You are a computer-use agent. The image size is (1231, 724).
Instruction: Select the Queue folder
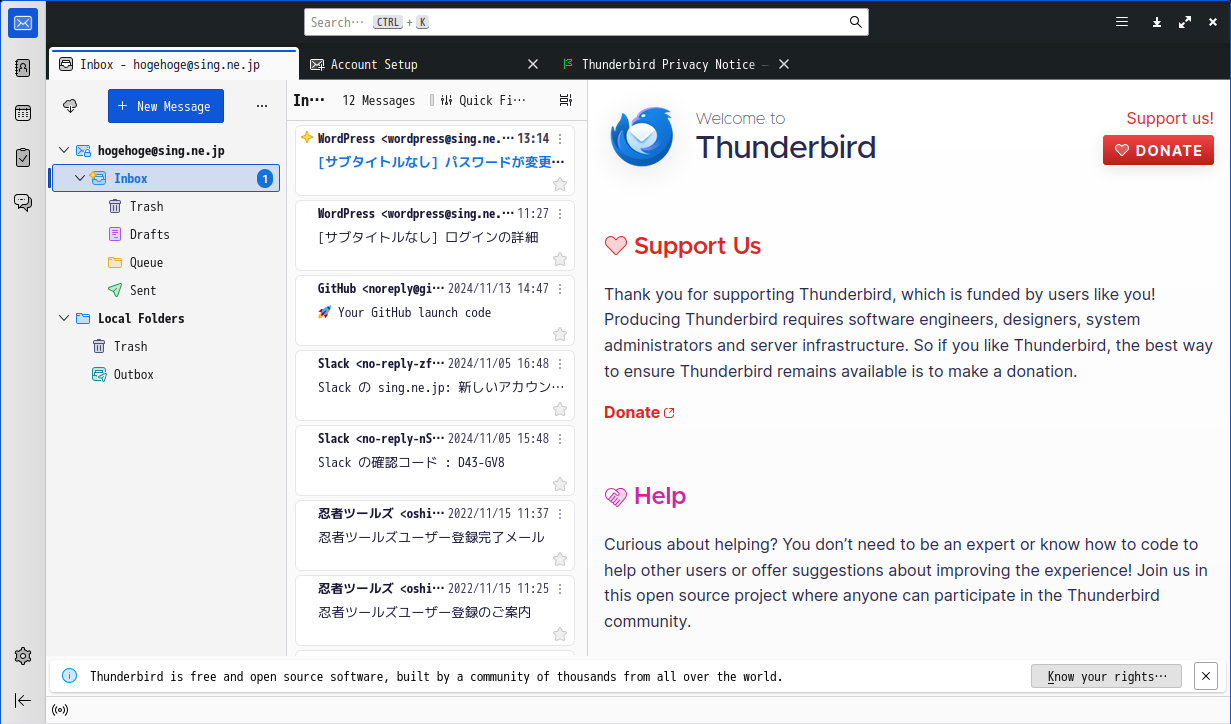tap(165, 262)
